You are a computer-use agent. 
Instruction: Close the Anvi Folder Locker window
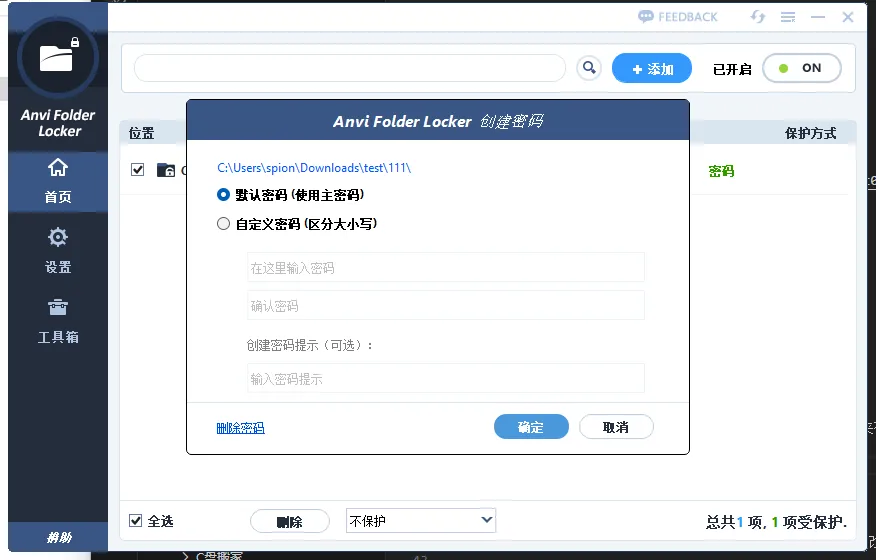tap(848, 17)
